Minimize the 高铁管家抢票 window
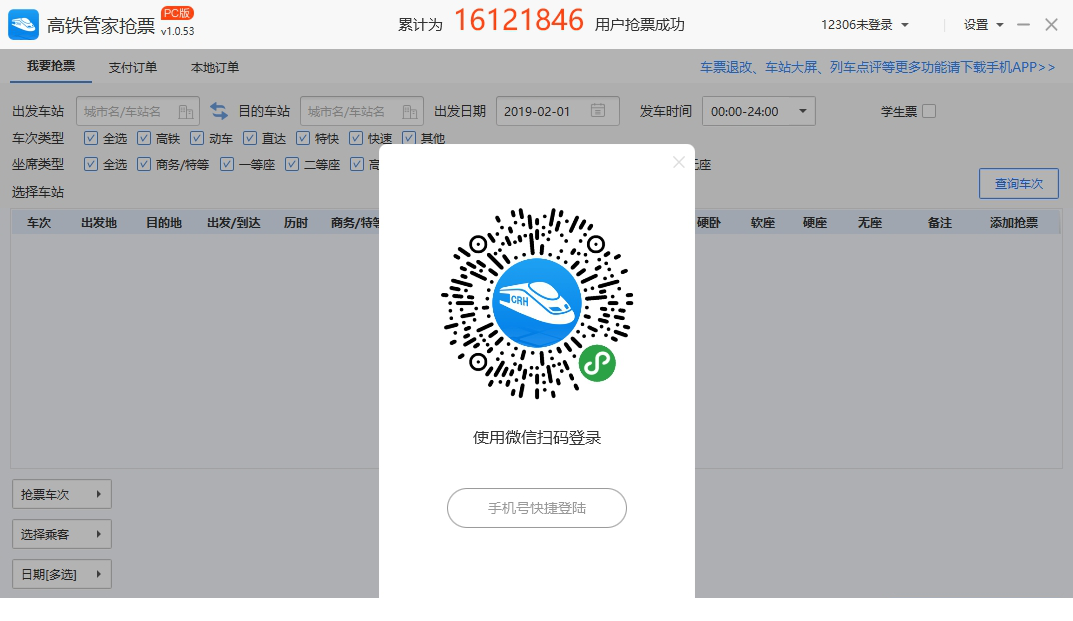Screen dimensions: 1073x621 tap(1024, 25)
